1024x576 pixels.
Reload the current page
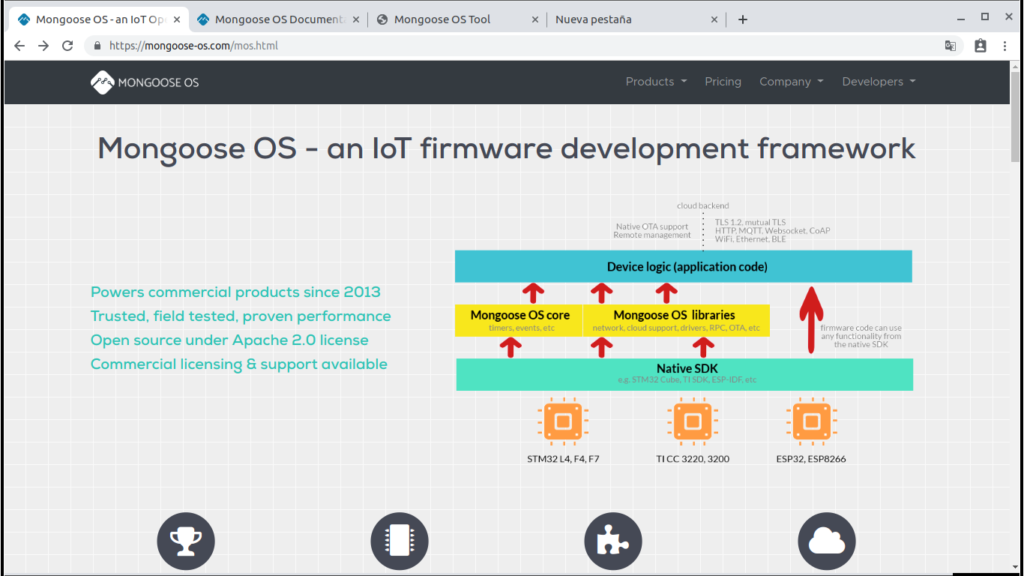(x=67, y=46)
